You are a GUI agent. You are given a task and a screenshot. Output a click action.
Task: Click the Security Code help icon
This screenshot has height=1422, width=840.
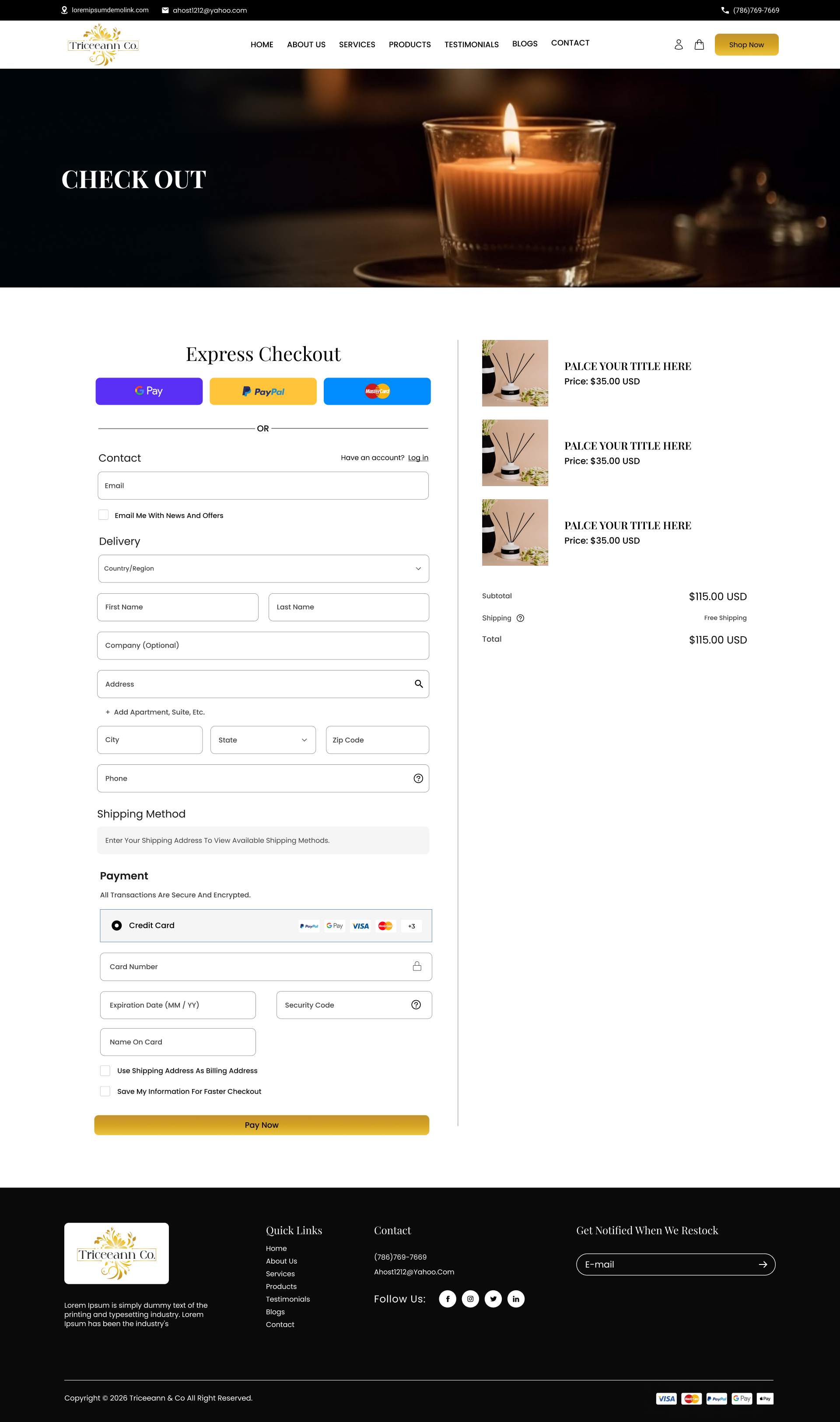416,1005
